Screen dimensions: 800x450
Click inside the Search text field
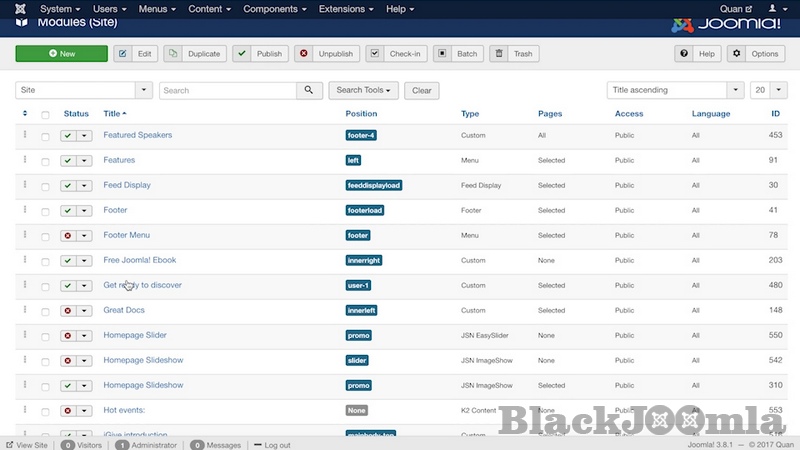[x=228, y=90]
